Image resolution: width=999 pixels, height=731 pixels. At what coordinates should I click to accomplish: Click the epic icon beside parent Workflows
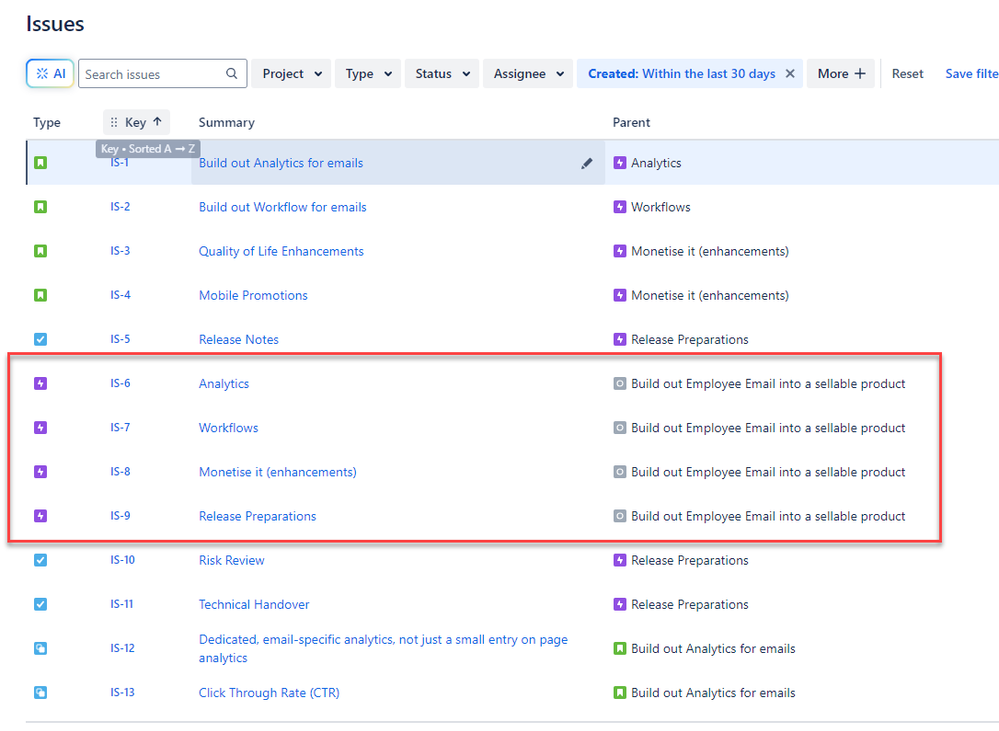tap(619, 207)
